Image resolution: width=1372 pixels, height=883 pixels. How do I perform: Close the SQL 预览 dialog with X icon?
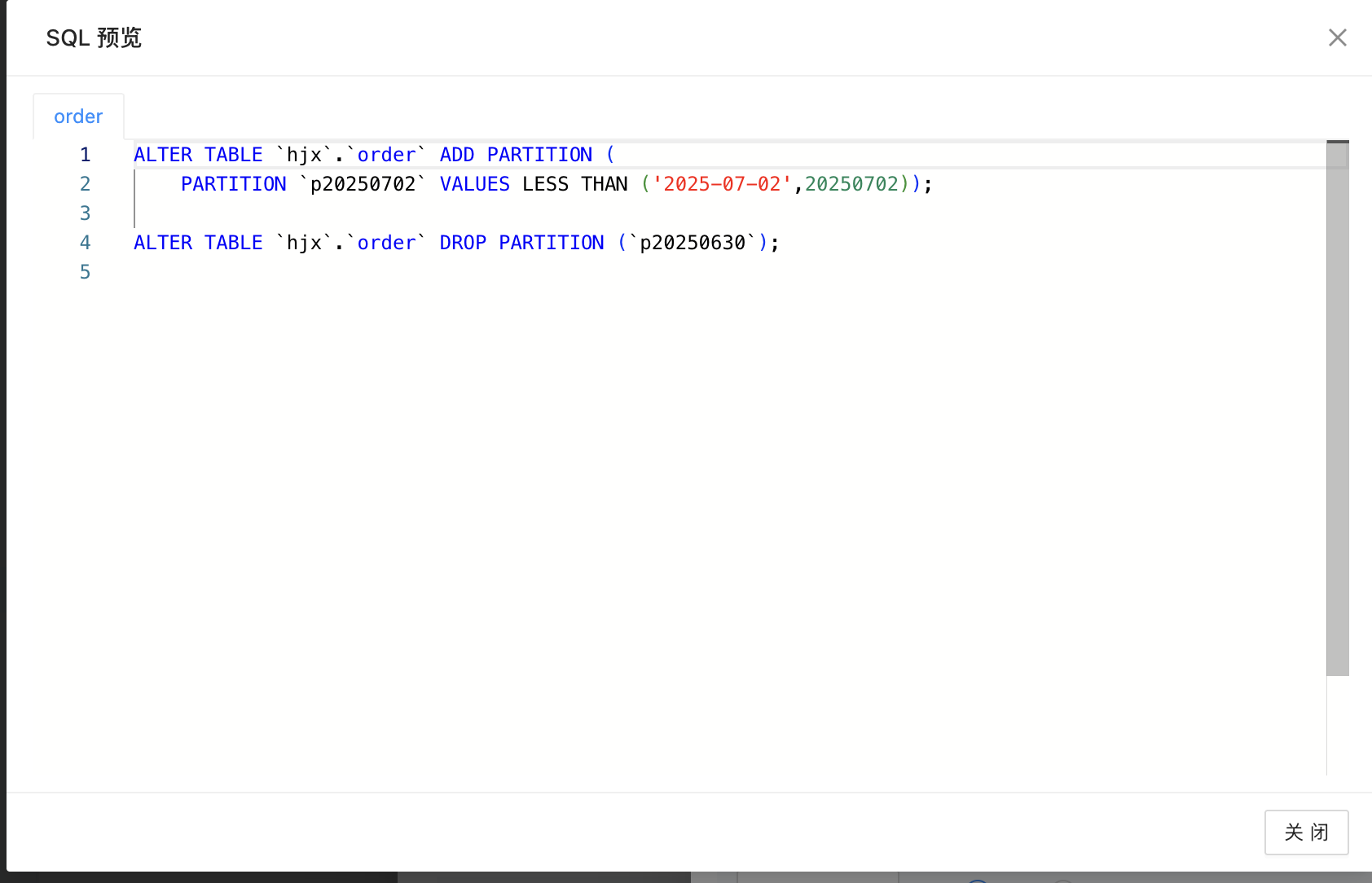tap(1337, 37)
